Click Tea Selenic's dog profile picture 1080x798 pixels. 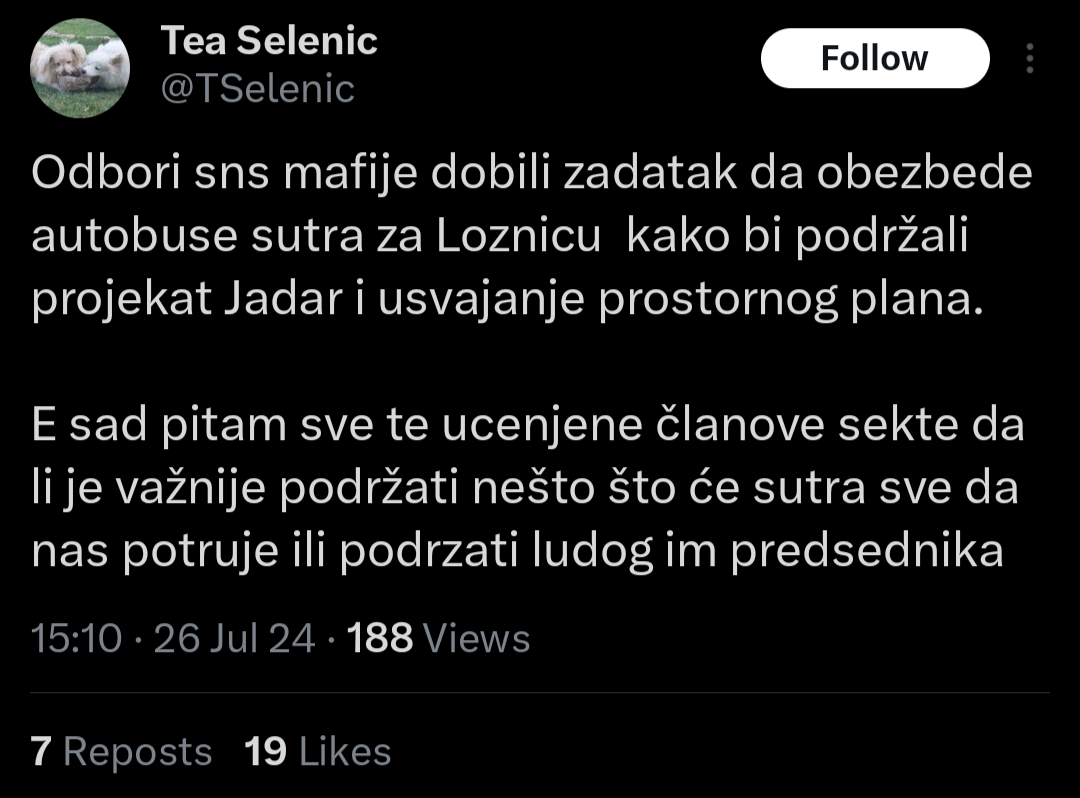pos(80,68)
